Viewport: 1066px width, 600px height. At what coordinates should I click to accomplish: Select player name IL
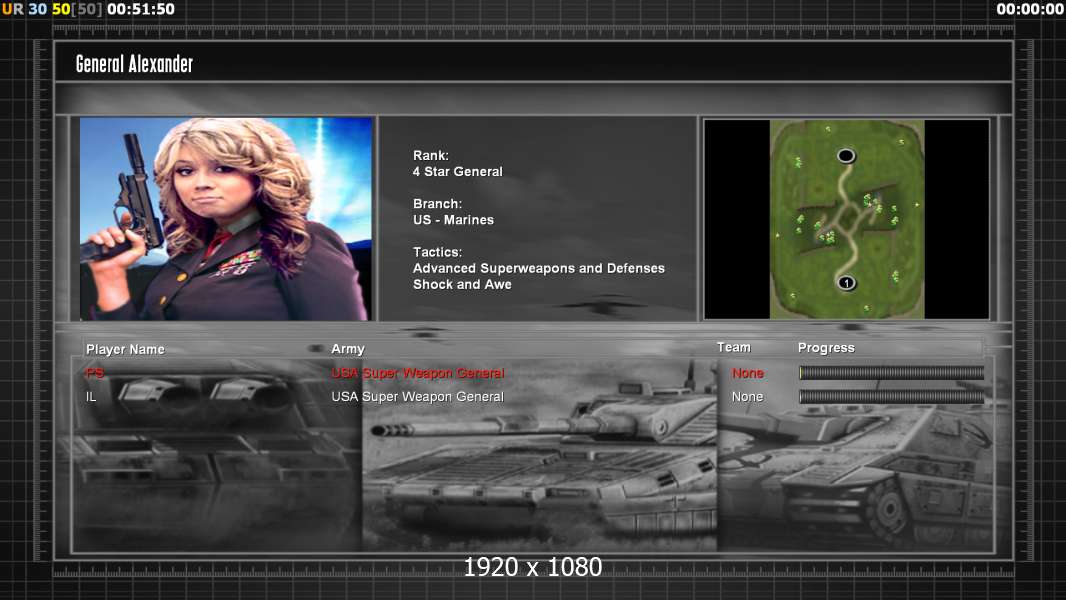pos(91,397)
